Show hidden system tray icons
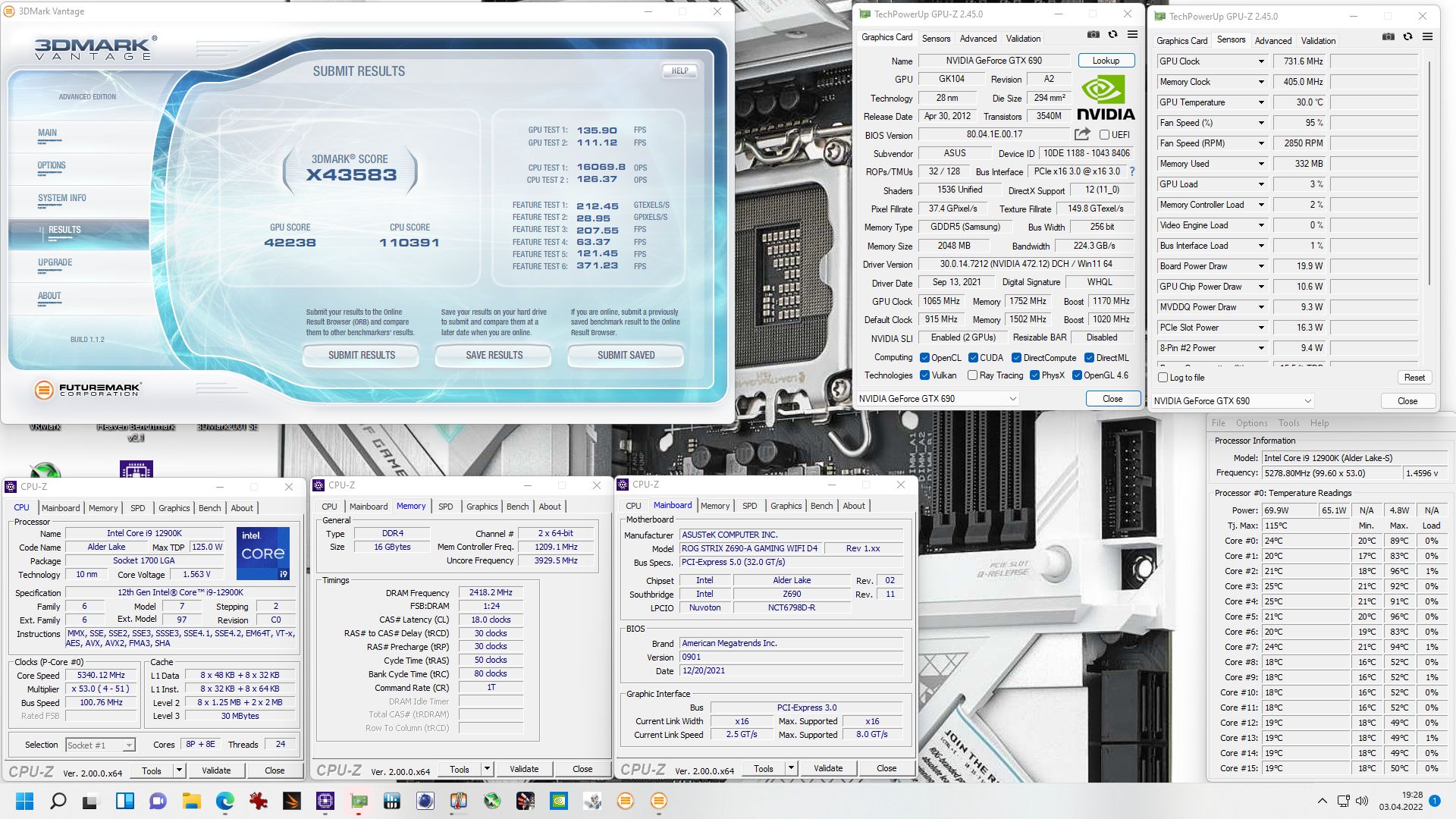The image size is (1456, 819). point(1323,801)
